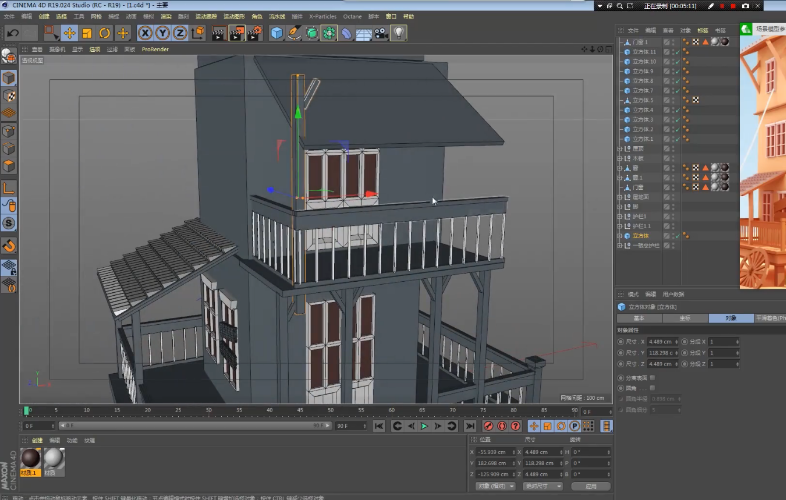This screenshot has width=786, height=500.
Task: Open the 摄像机 viewport menu
Action: pos(57,49)
